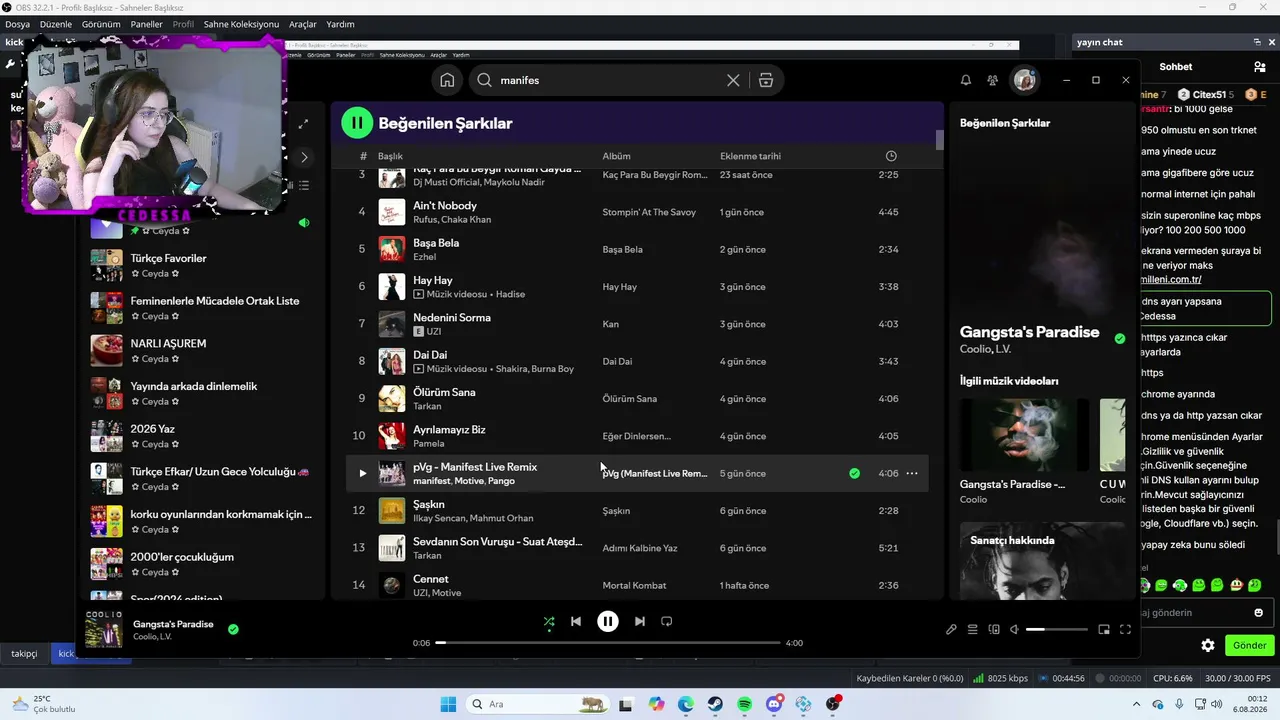Viewport: 1280px width, 720px height.
Task: Sort the song list by Başlık column
Action: point(390,156)
